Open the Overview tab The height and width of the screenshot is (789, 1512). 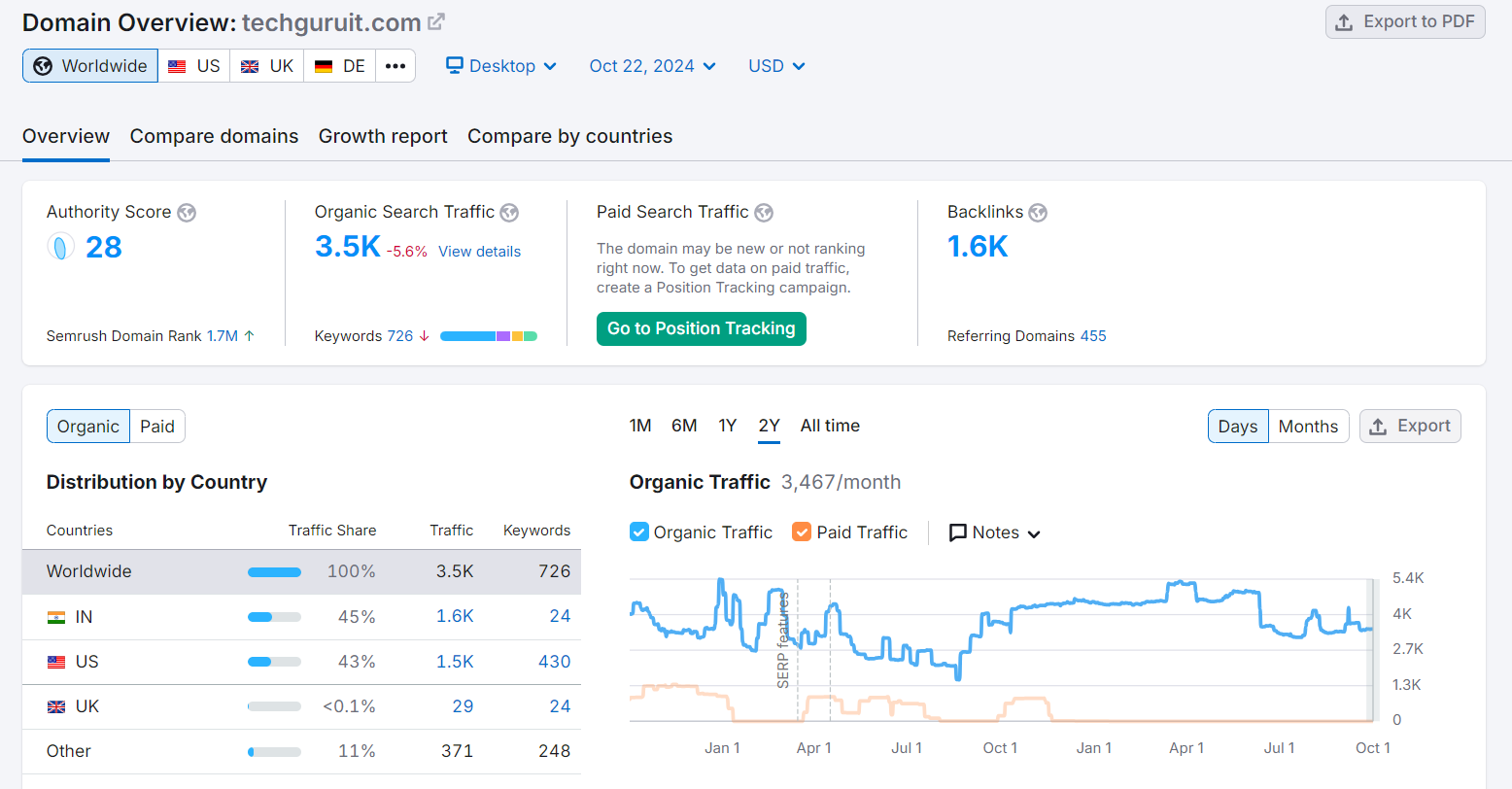[x=66, y=136]
